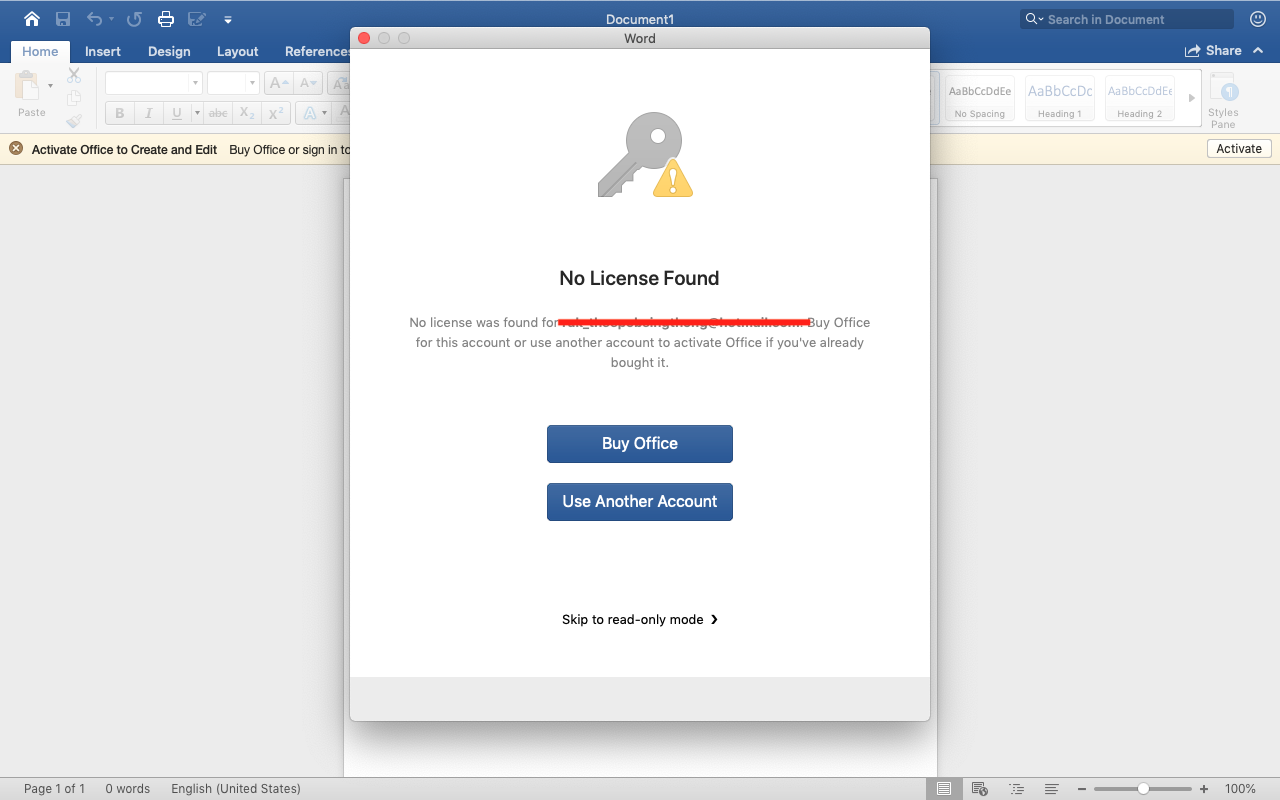The height and width of the screenshot is (800, 1280).
Task: Open the Styles Pane
Action: pyautogui.click(x=1223, y=100)
